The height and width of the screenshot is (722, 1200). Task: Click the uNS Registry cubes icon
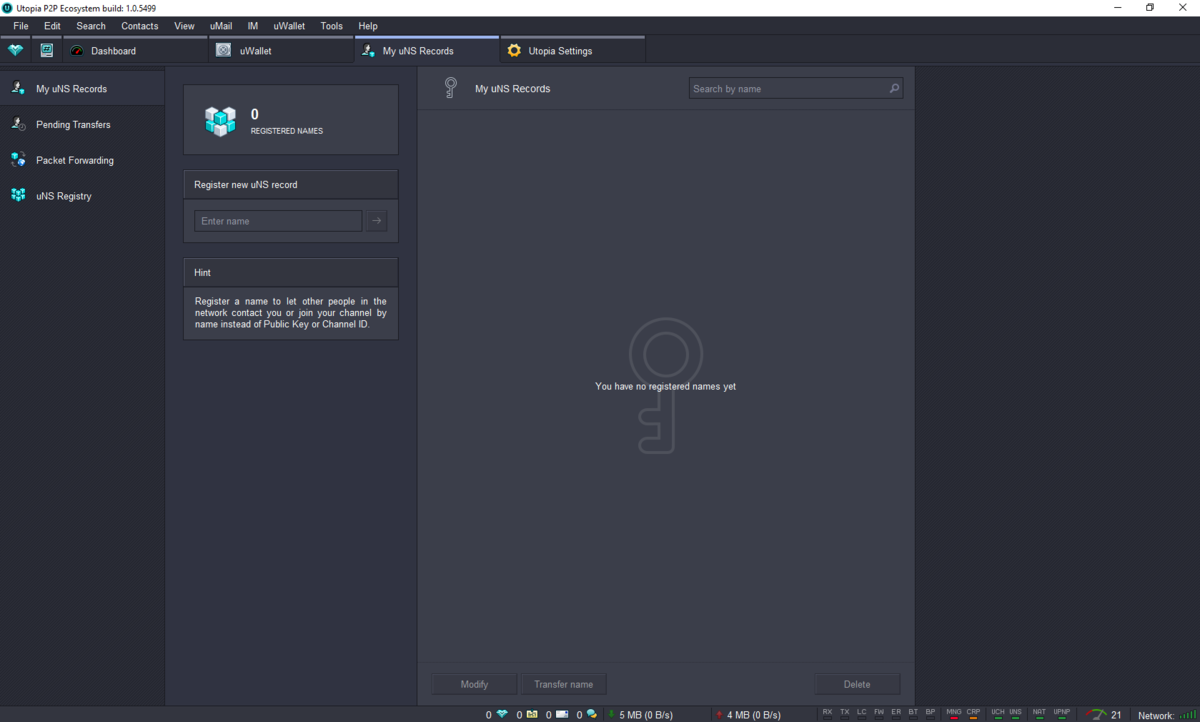tap(18, 195)
